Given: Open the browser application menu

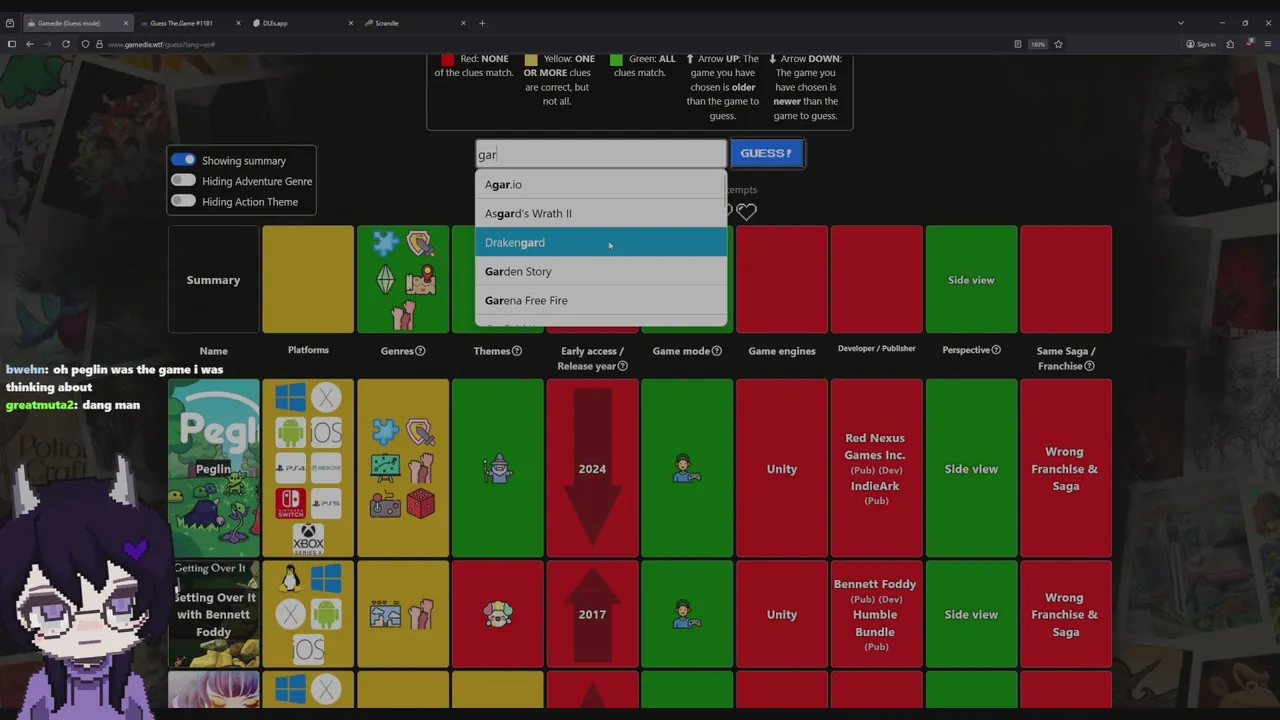Looking at the screenshot, I should point(1268,44).
